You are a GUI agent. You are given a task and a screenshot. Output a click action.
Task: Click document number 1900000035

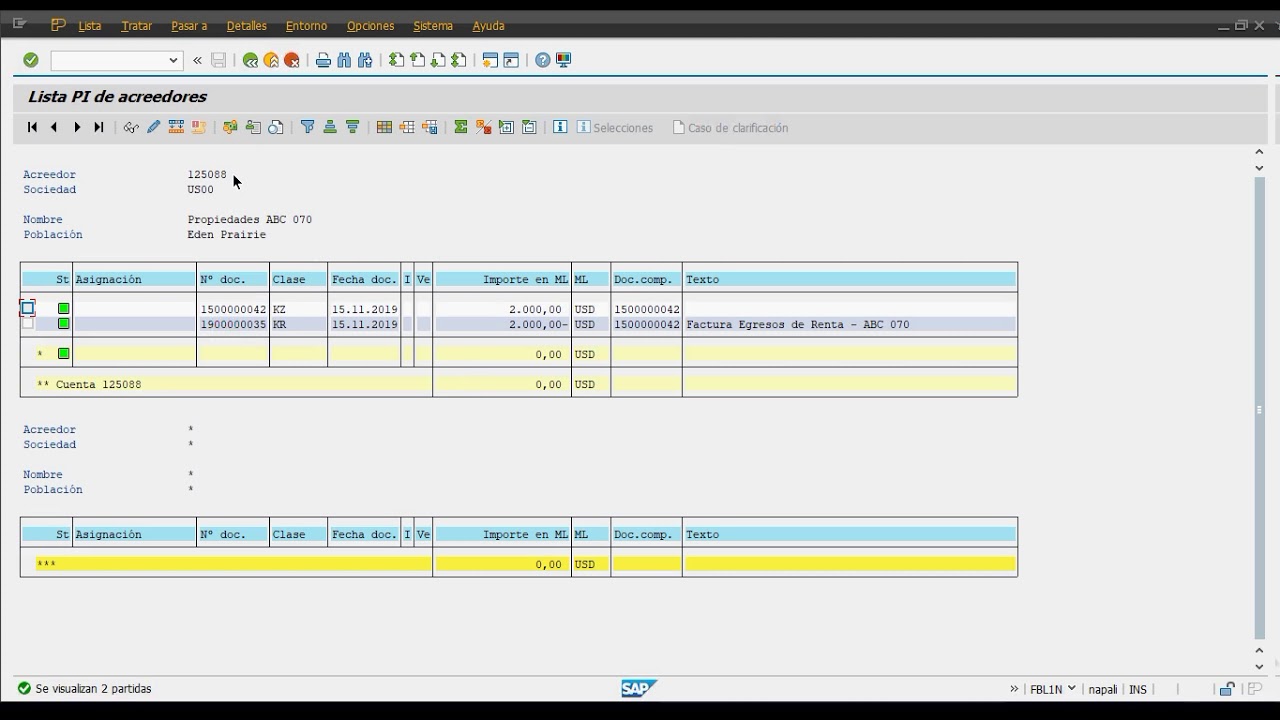coord(233,325)
